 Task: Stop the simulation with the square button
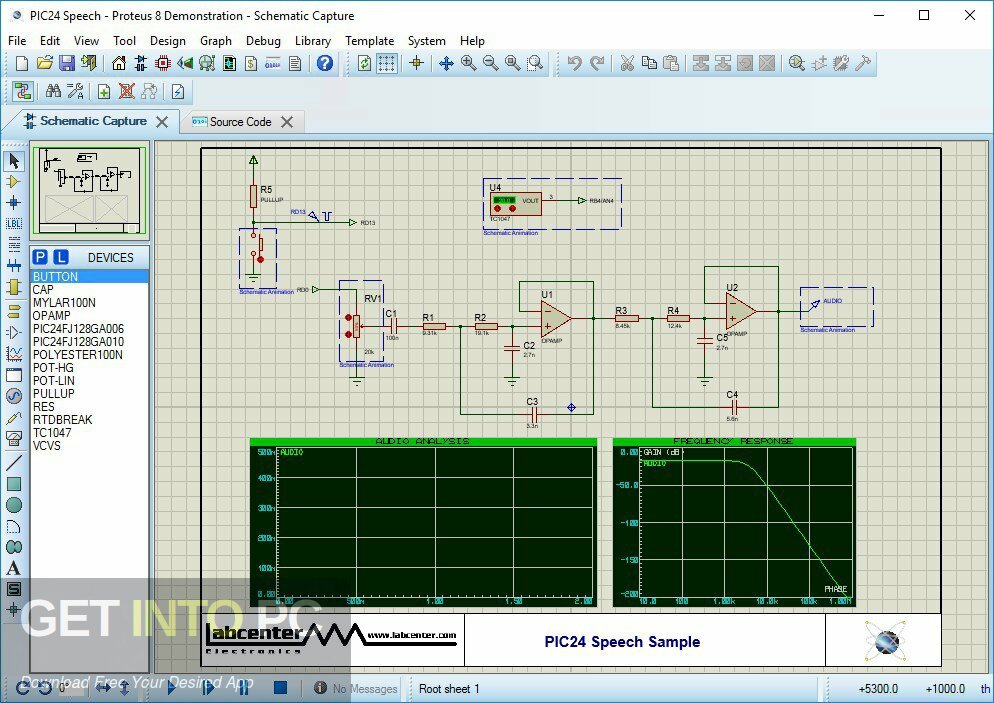point(281,687)
